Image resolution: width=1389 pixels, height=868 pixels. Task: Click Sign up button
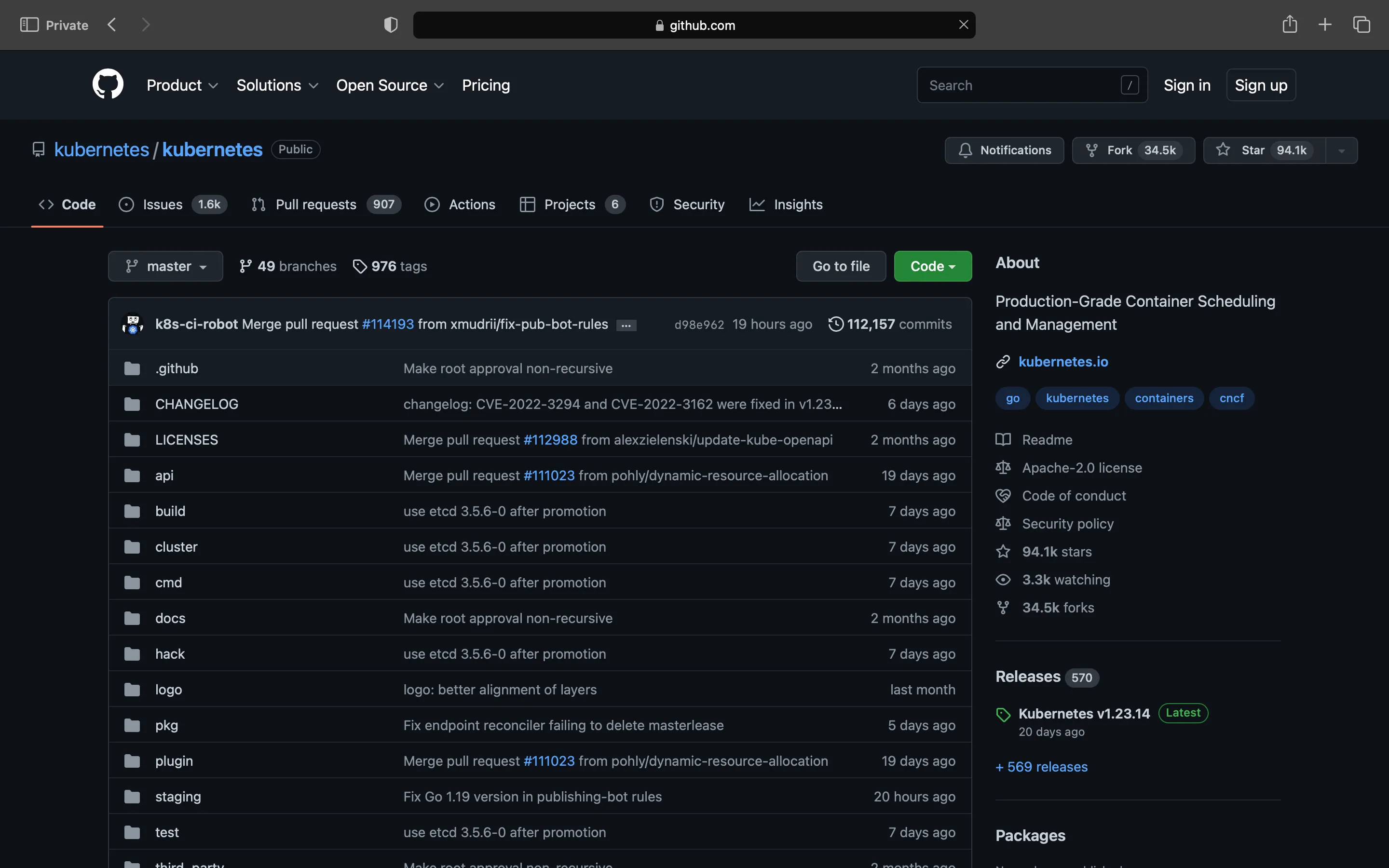click(x=1261, y=85)
